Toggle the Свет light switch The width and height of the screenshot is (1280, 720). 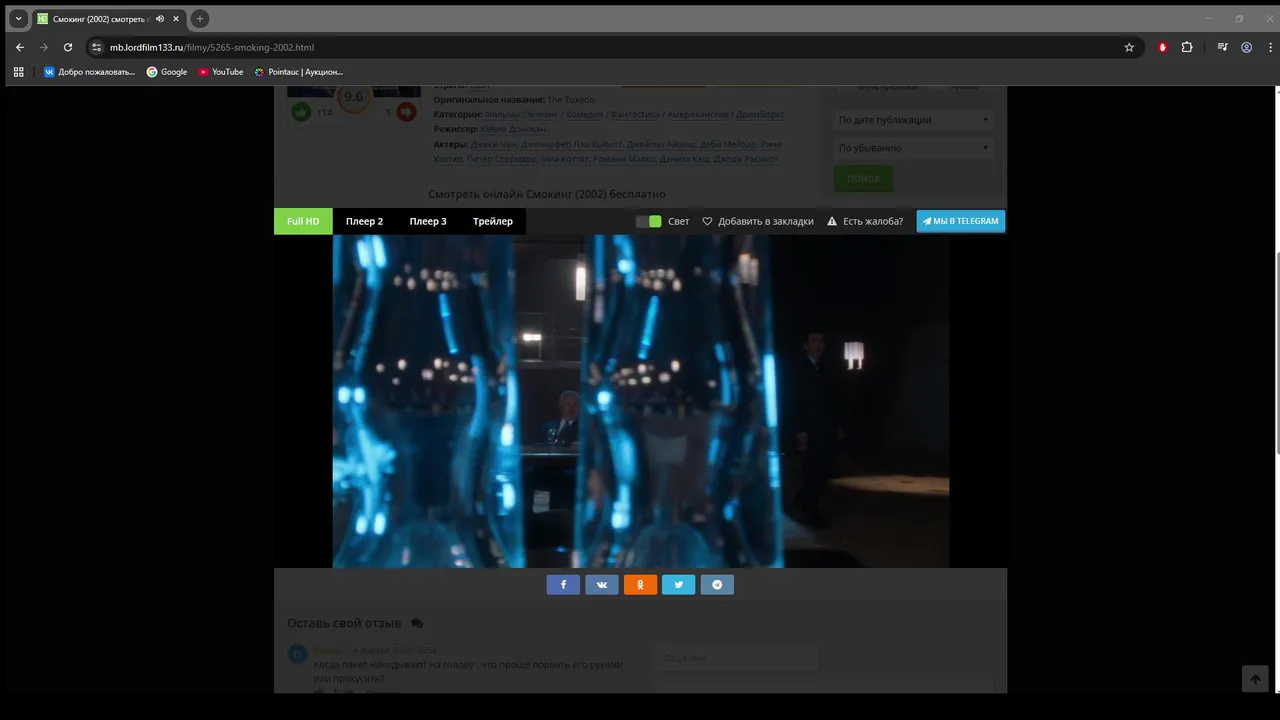649,221
